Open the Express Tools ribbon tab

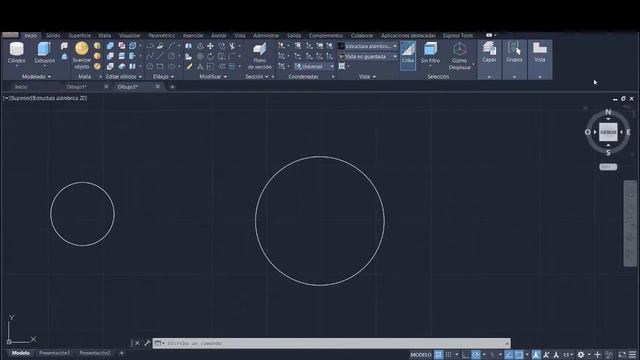(458, 36)
